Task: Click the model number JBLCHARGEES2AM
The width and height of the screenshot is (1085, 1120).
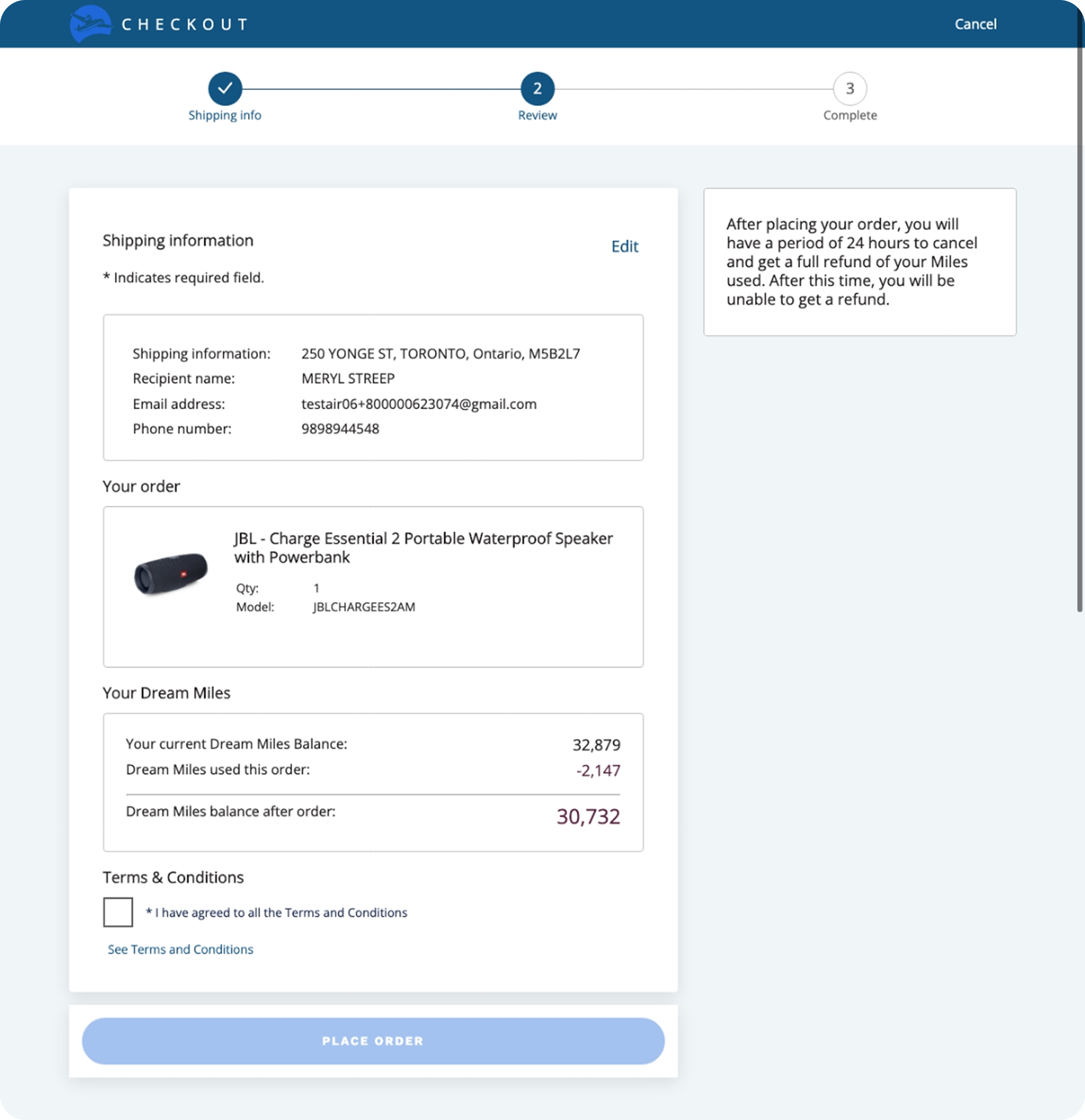Action: tap(364, 608)
